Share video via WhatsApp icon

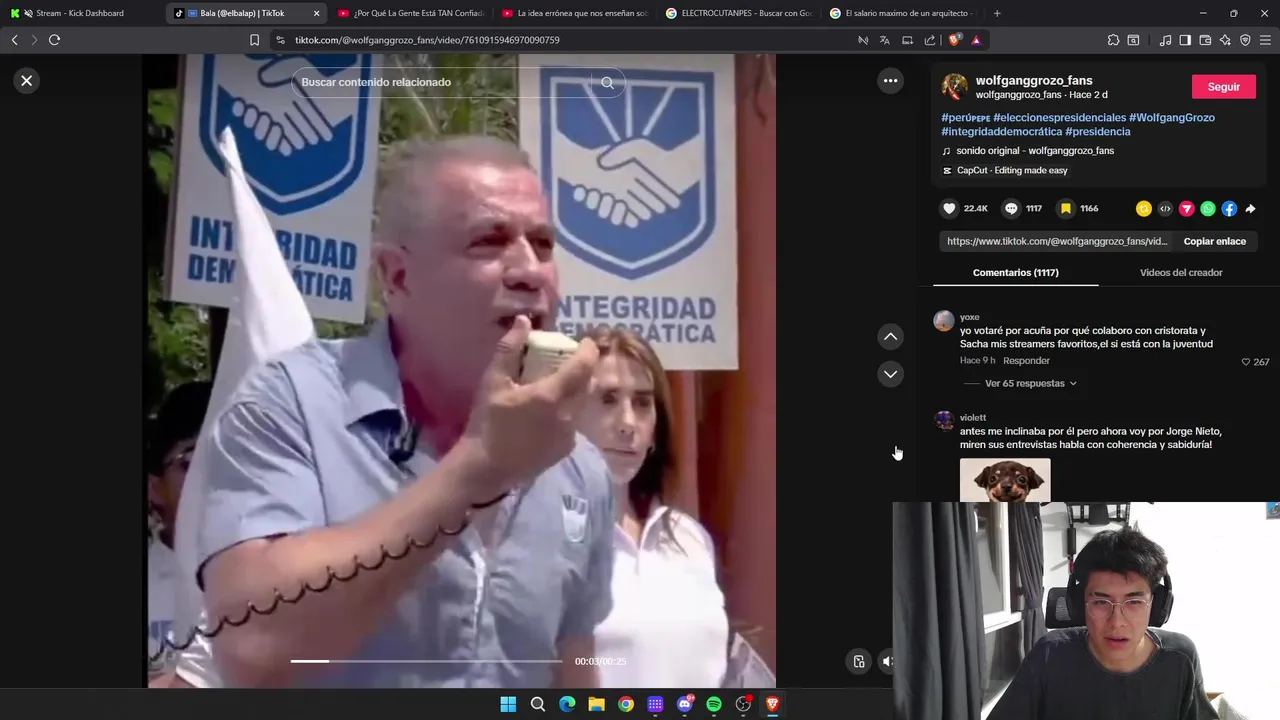[1208, 209]
